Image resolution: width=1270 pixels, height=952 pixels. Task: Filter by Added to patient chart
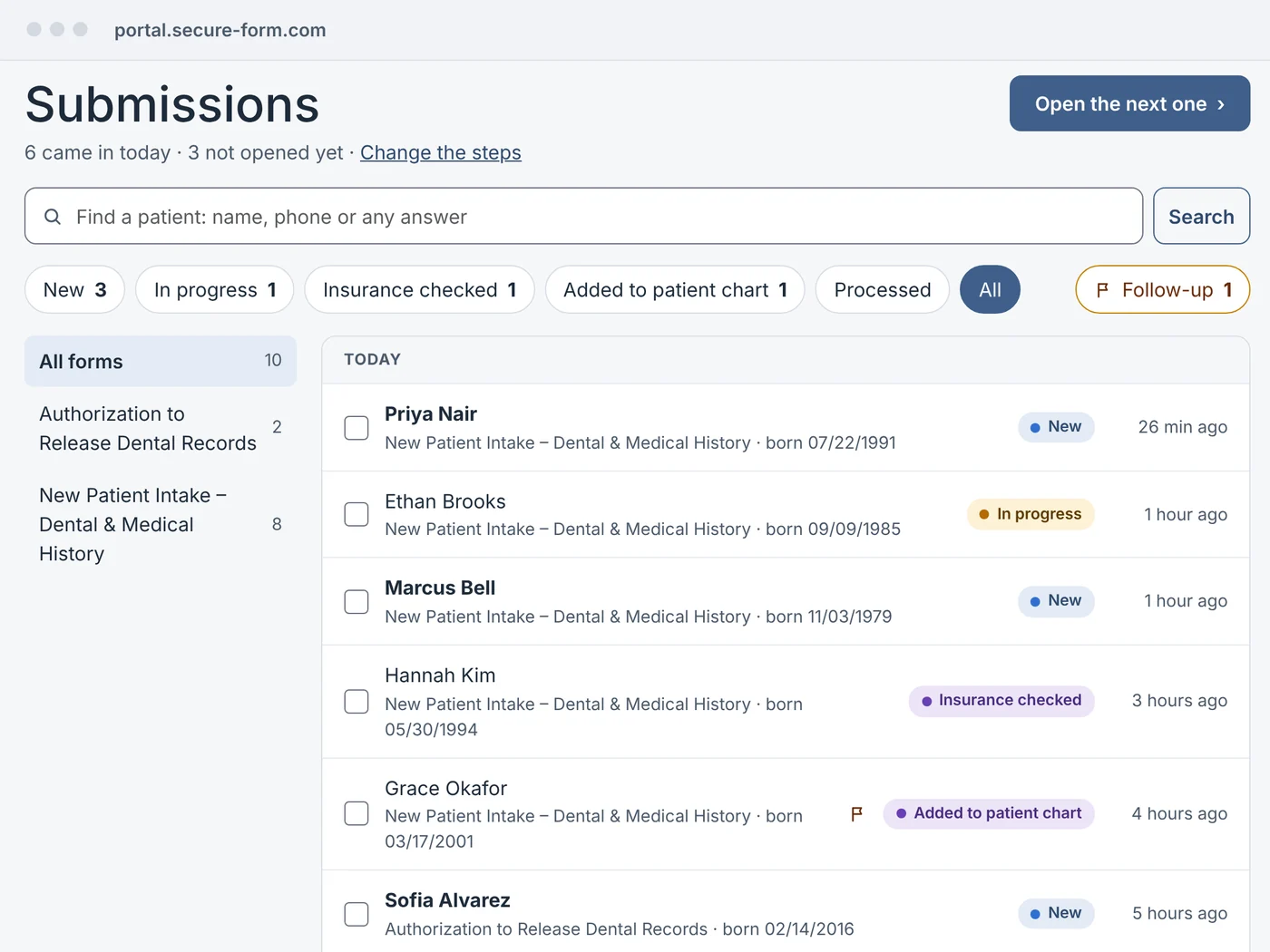[x=675, y=289]
